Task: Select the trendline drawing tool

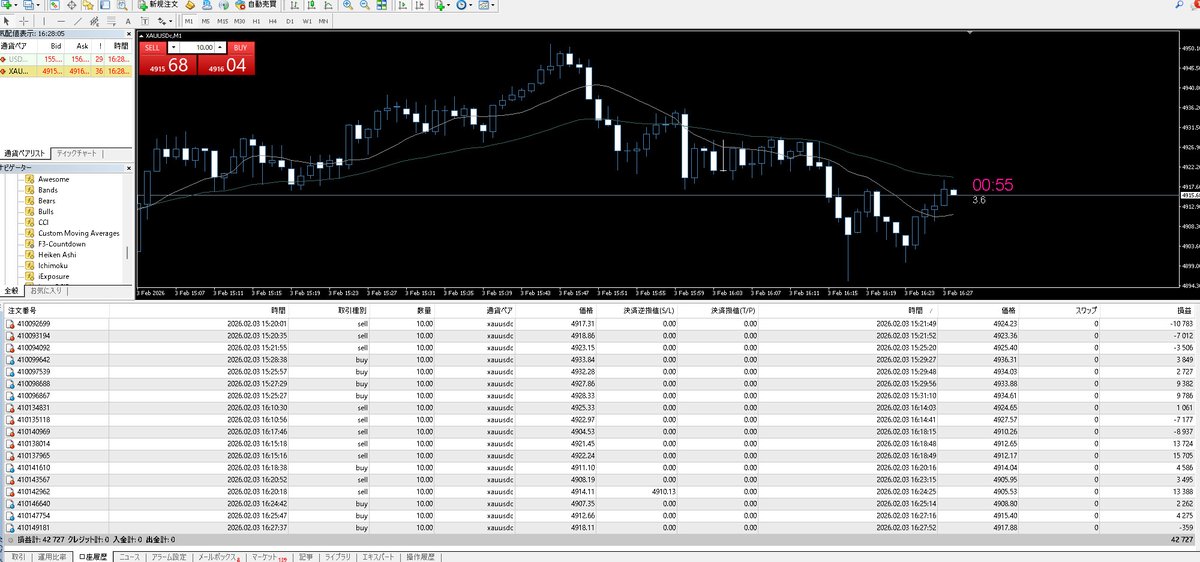Action: pyautogui.click(x=78, y=21)
